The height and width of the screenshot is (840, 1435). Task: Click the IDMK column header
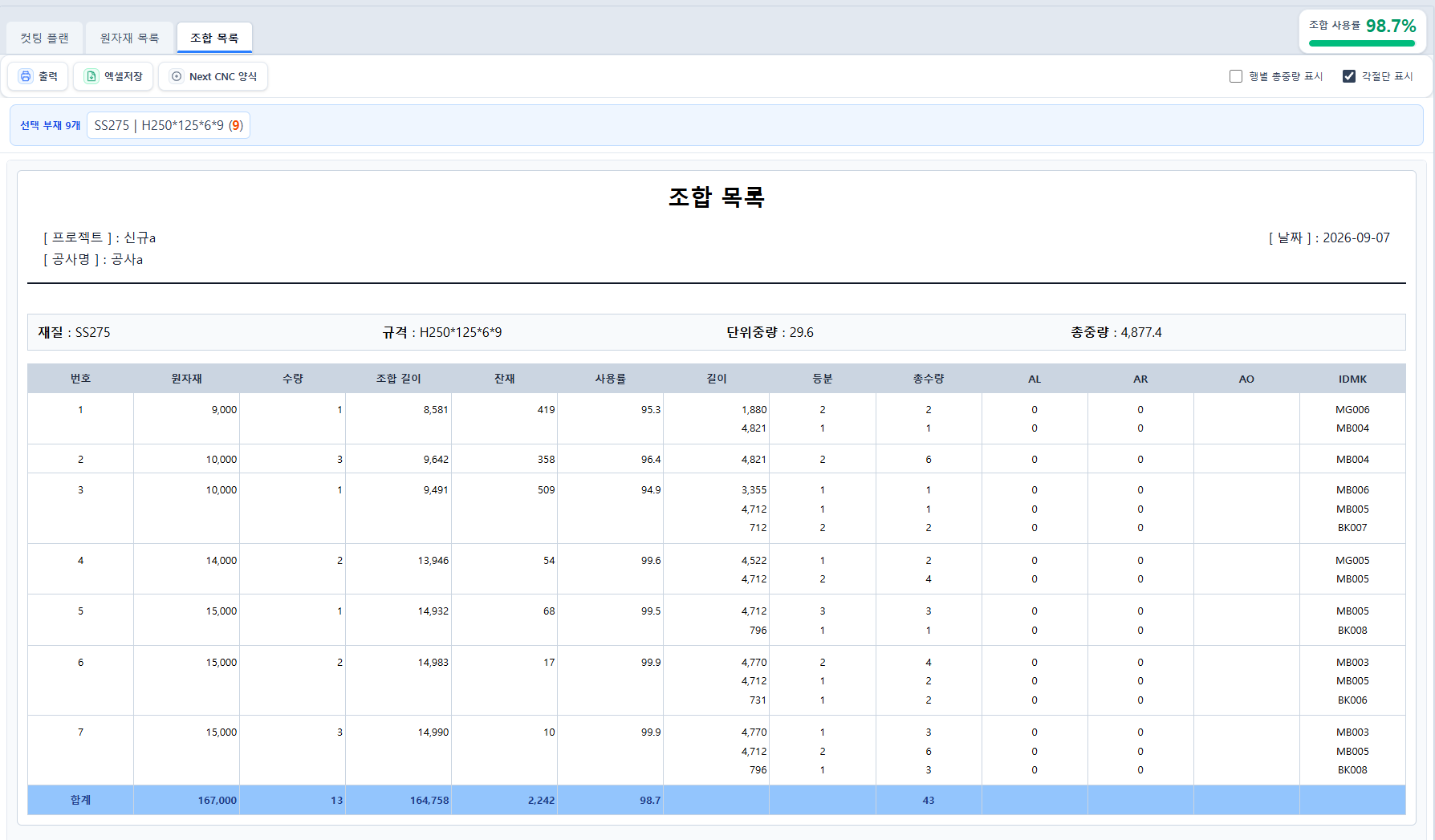[x=1352, y=379]
